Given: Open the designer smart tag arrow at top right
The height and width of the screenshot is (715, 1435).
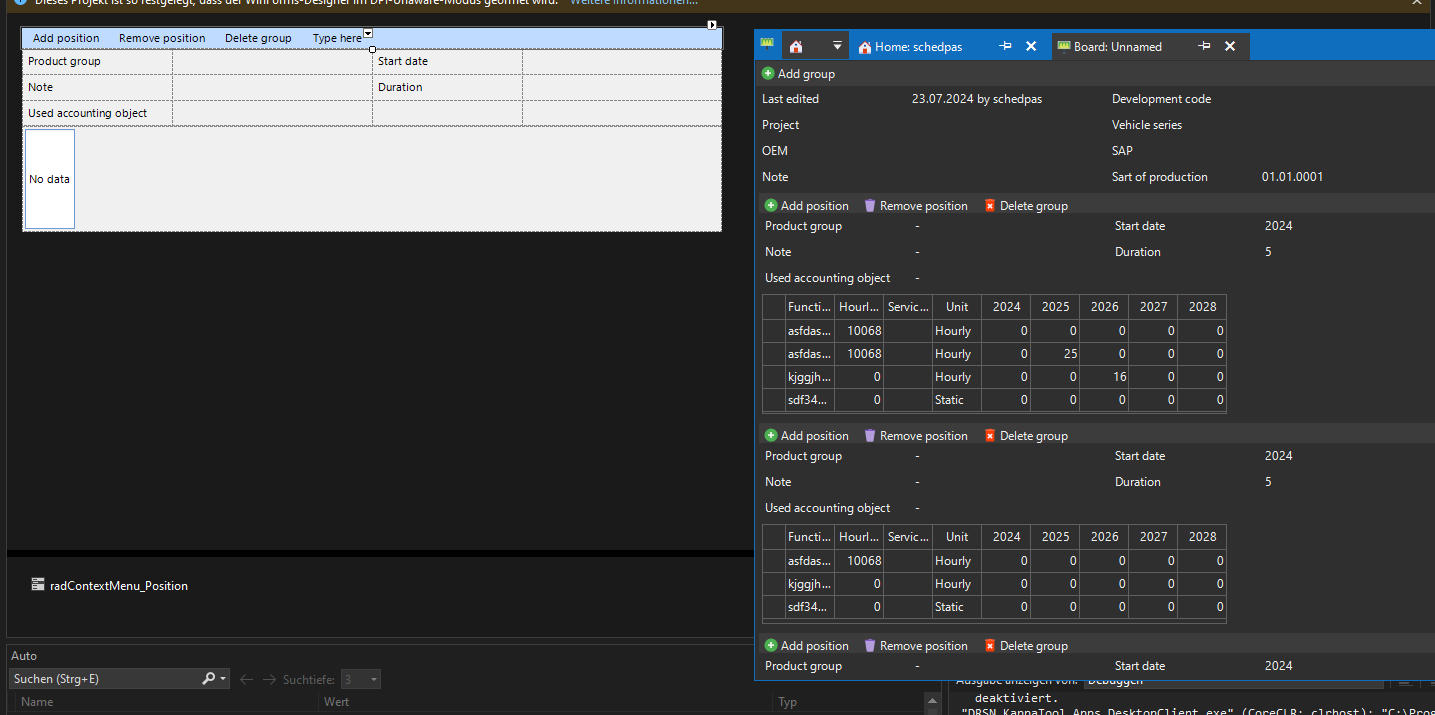Looking at the screenshot, I should tap(712, 24).
